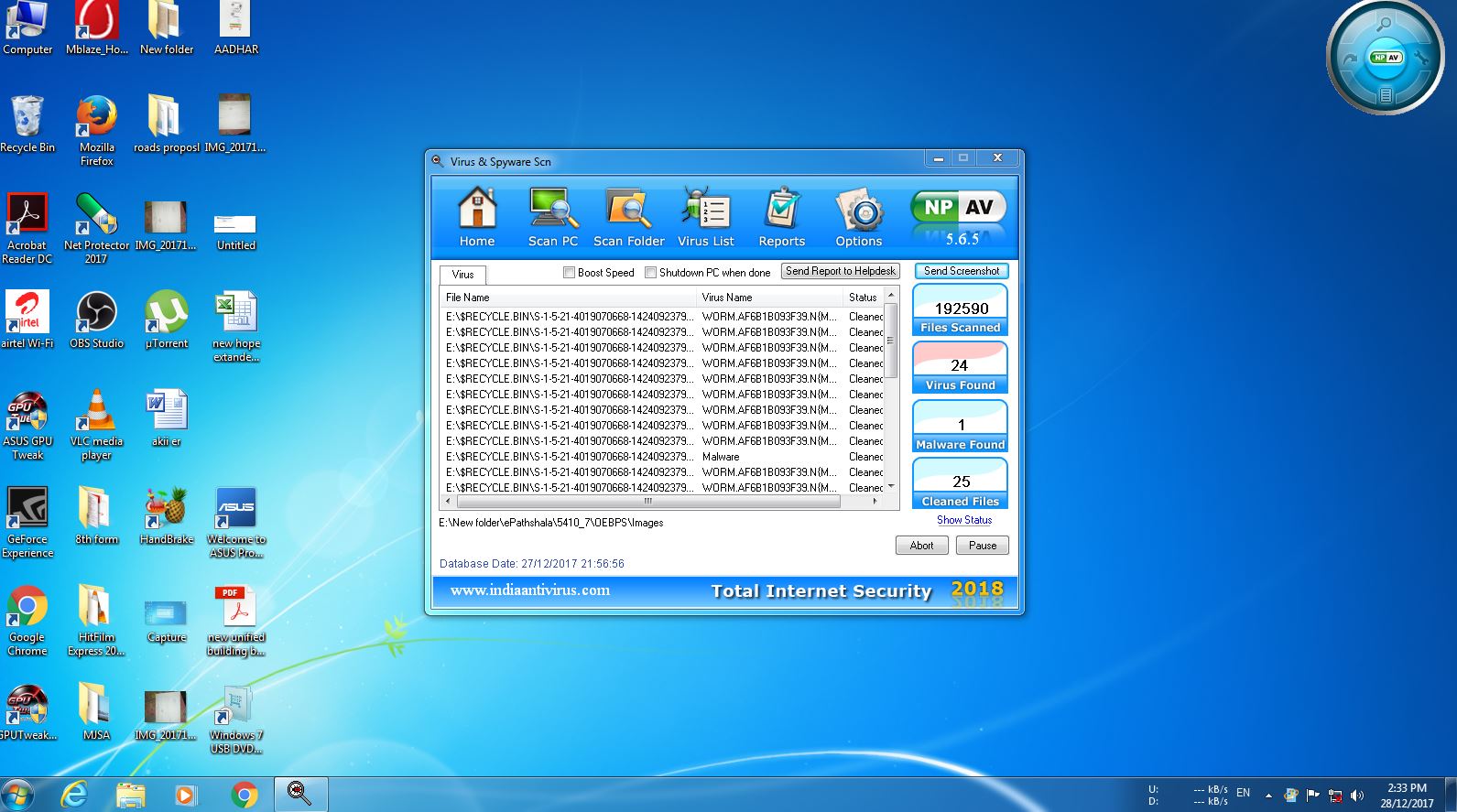Click the Virus Found counter

coord(961,368)
